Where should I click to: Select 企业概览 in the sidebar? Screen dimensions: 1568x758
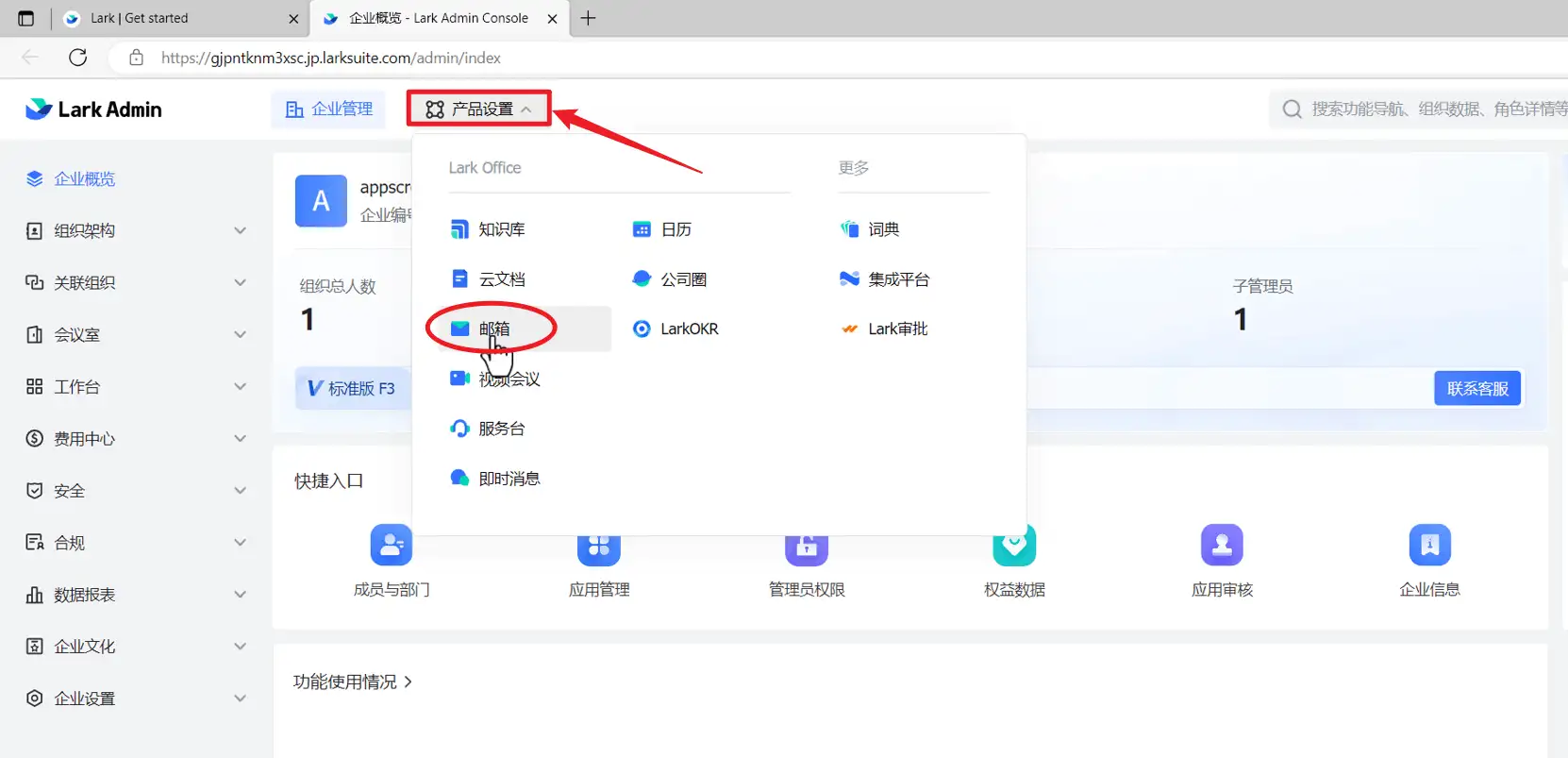pyautogui.click(x=84, y=178)
